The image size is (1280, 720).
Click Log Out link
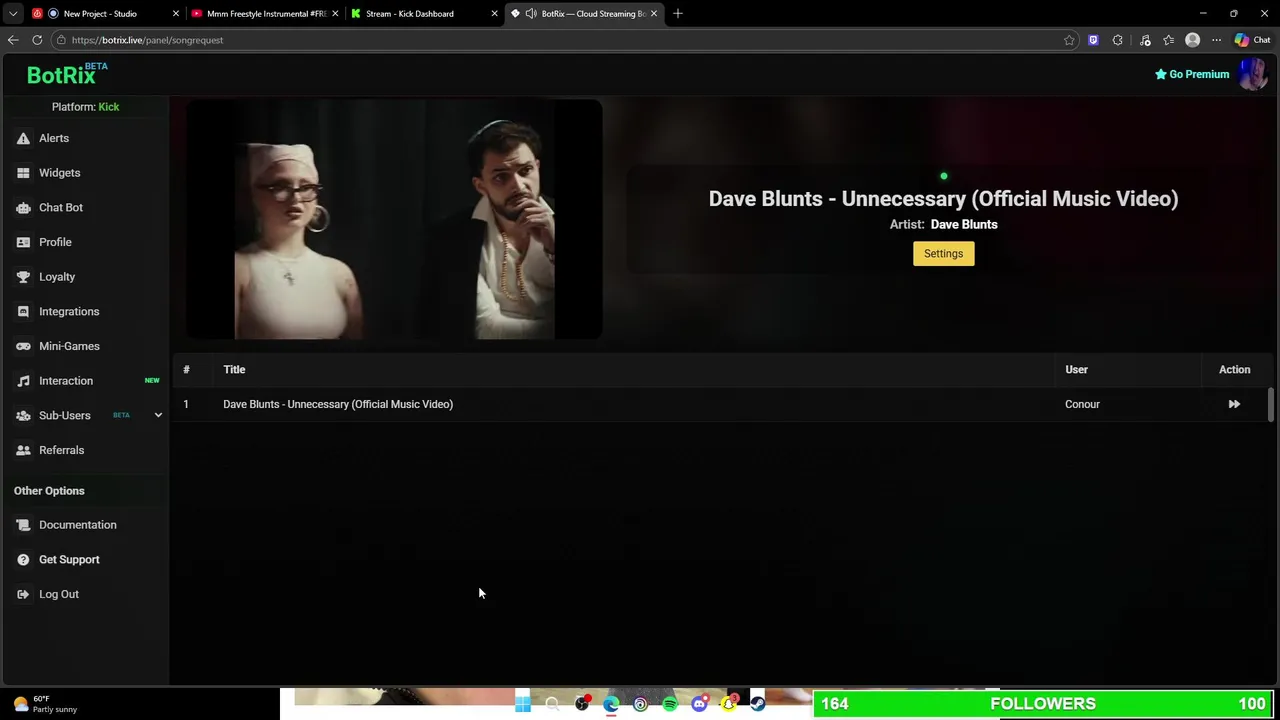point(59,594)
